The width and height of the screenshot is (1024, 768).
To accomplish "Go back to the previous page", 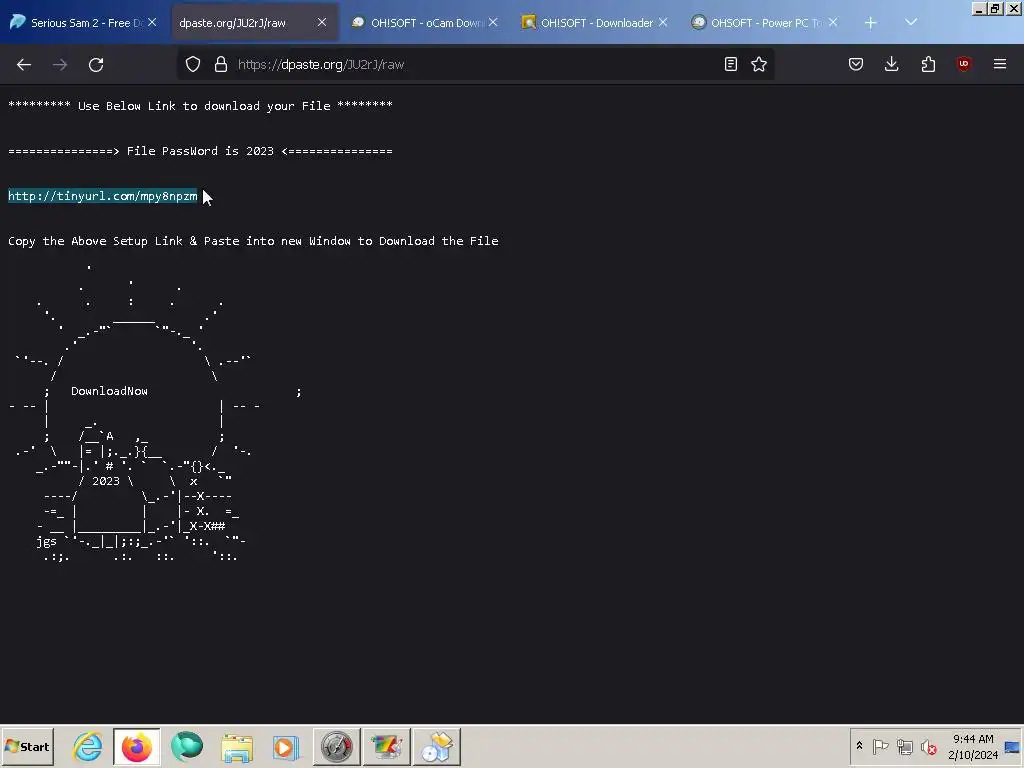I will pyautogui.click(x=24, y=64).
